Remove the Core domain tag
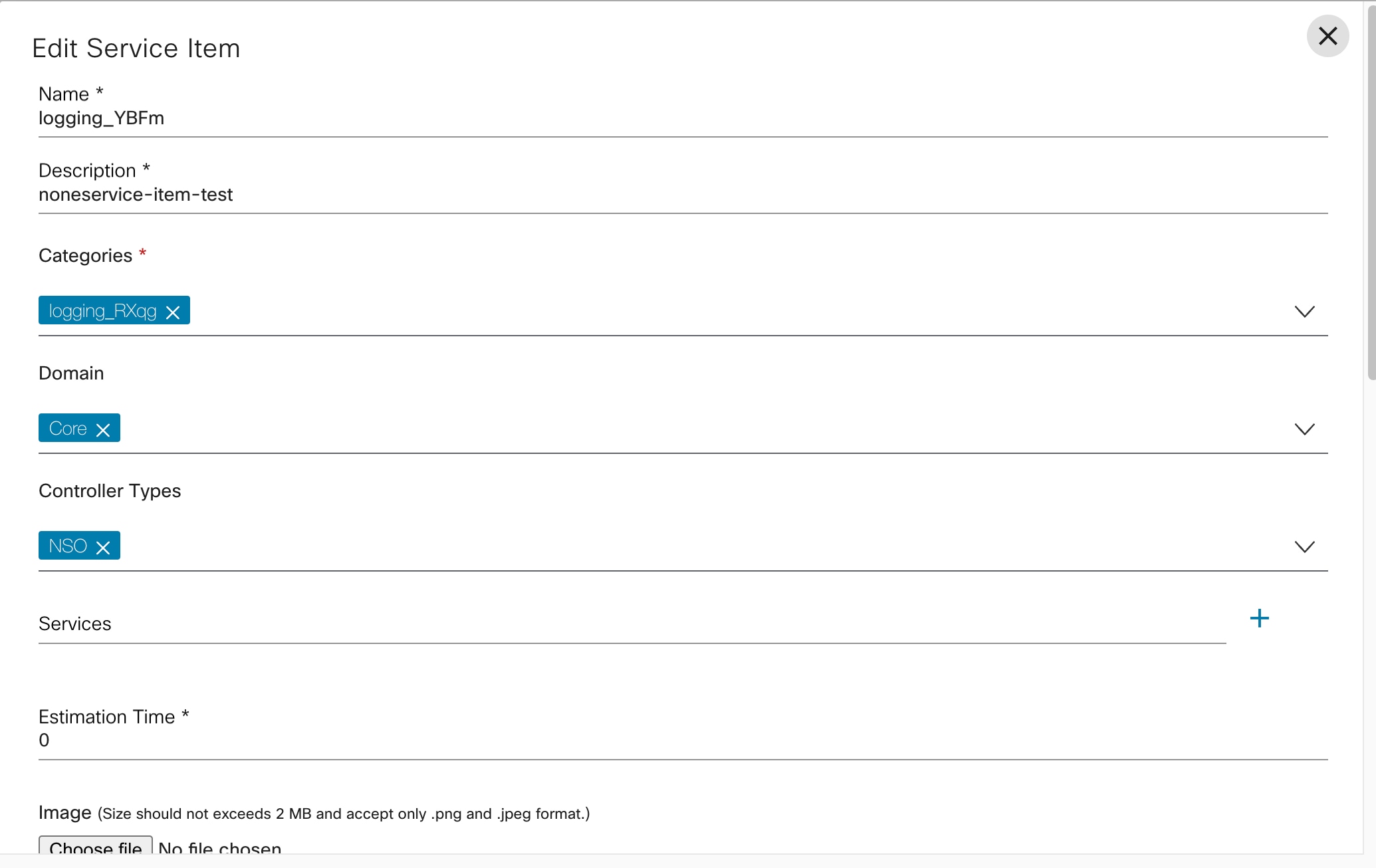 point(103,430)
